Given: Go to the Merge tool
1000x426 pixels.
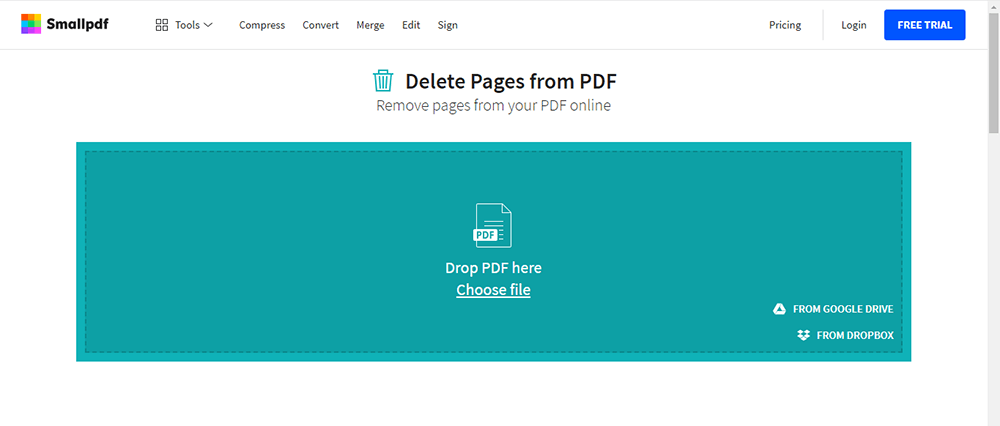Looking at the screenshot, I should coord(370,25).
